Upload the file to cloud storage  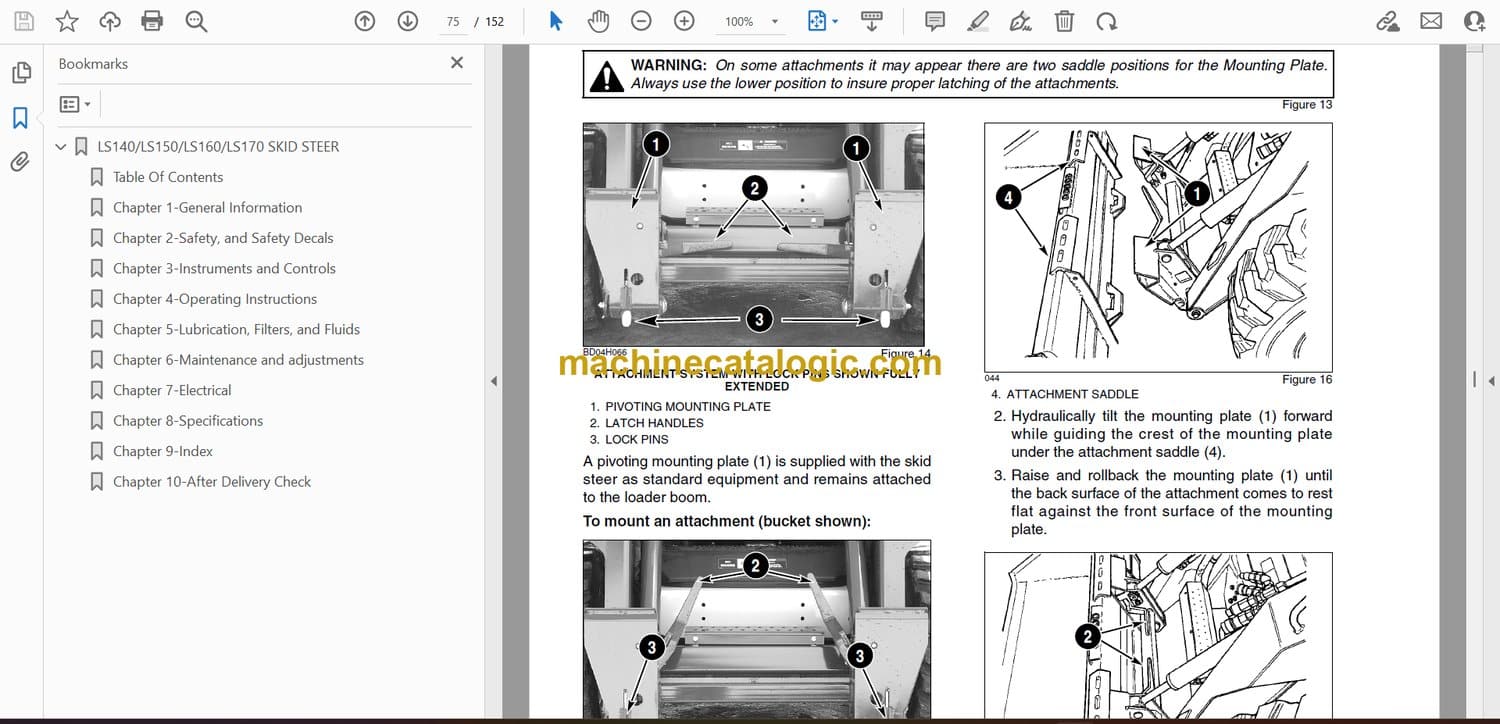pos(110,21)
